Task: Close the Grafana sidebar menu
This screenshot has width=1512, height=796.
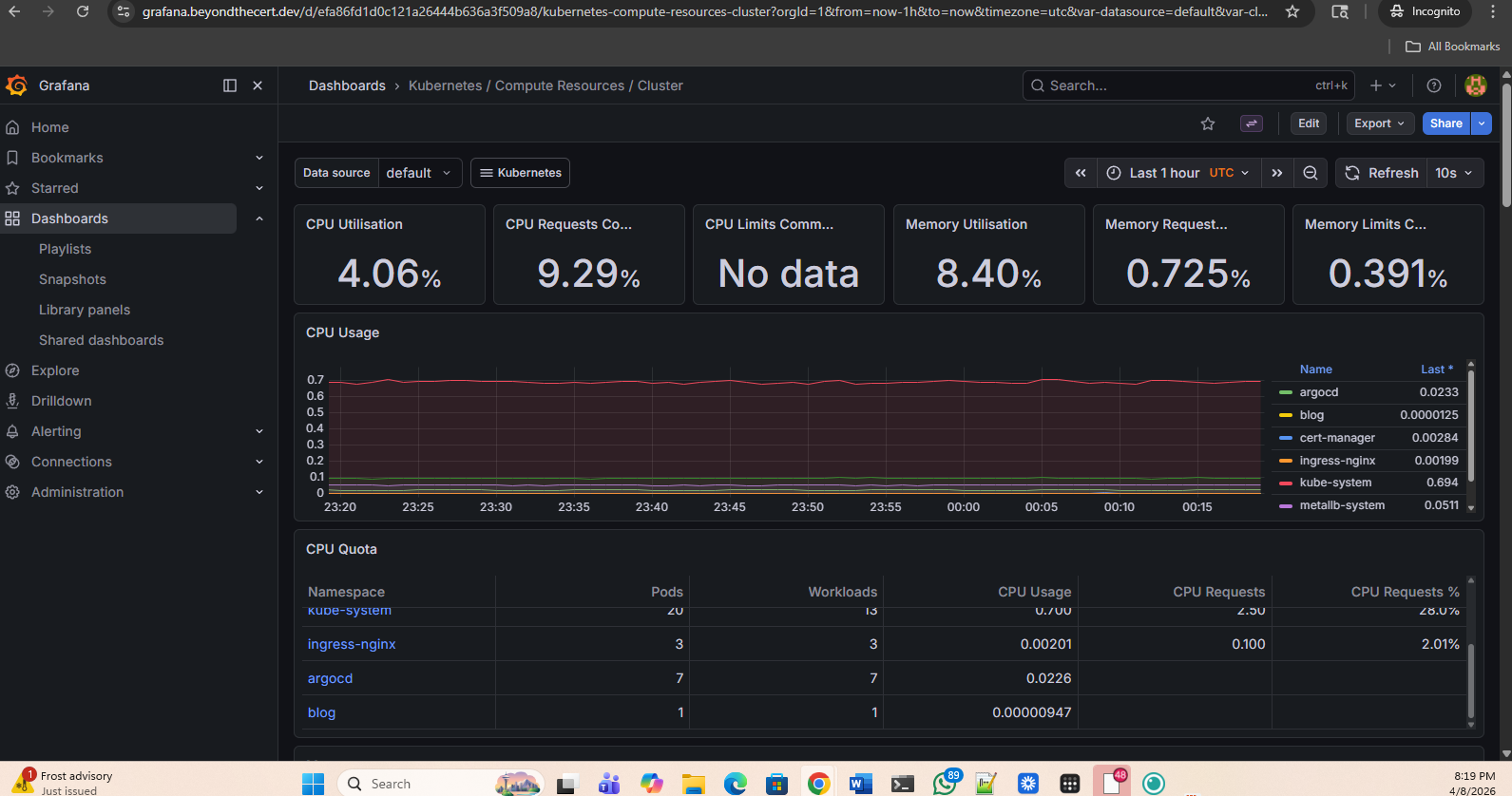Action: [258, 85]
